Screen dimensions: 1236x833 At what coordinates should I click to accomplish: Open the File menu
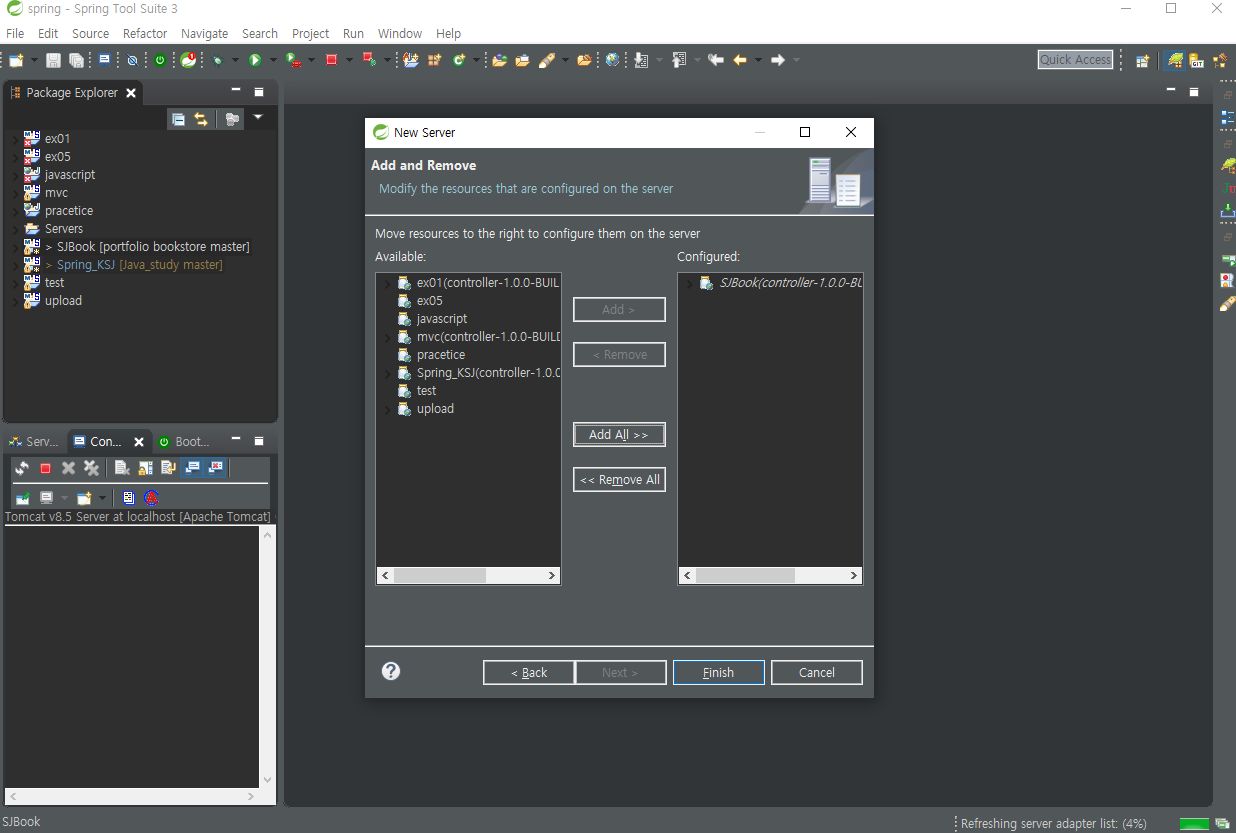coord(15,33)
